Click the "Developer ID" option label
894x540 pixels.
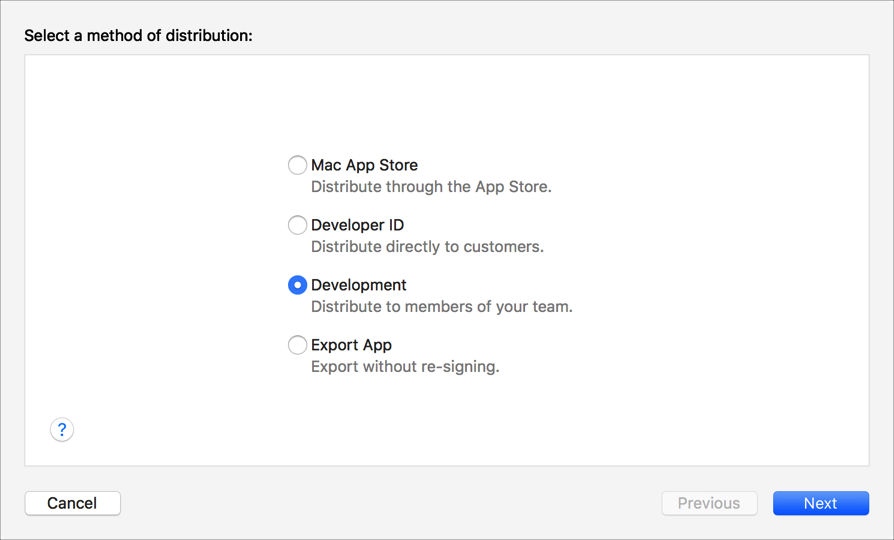pos(357,225)
